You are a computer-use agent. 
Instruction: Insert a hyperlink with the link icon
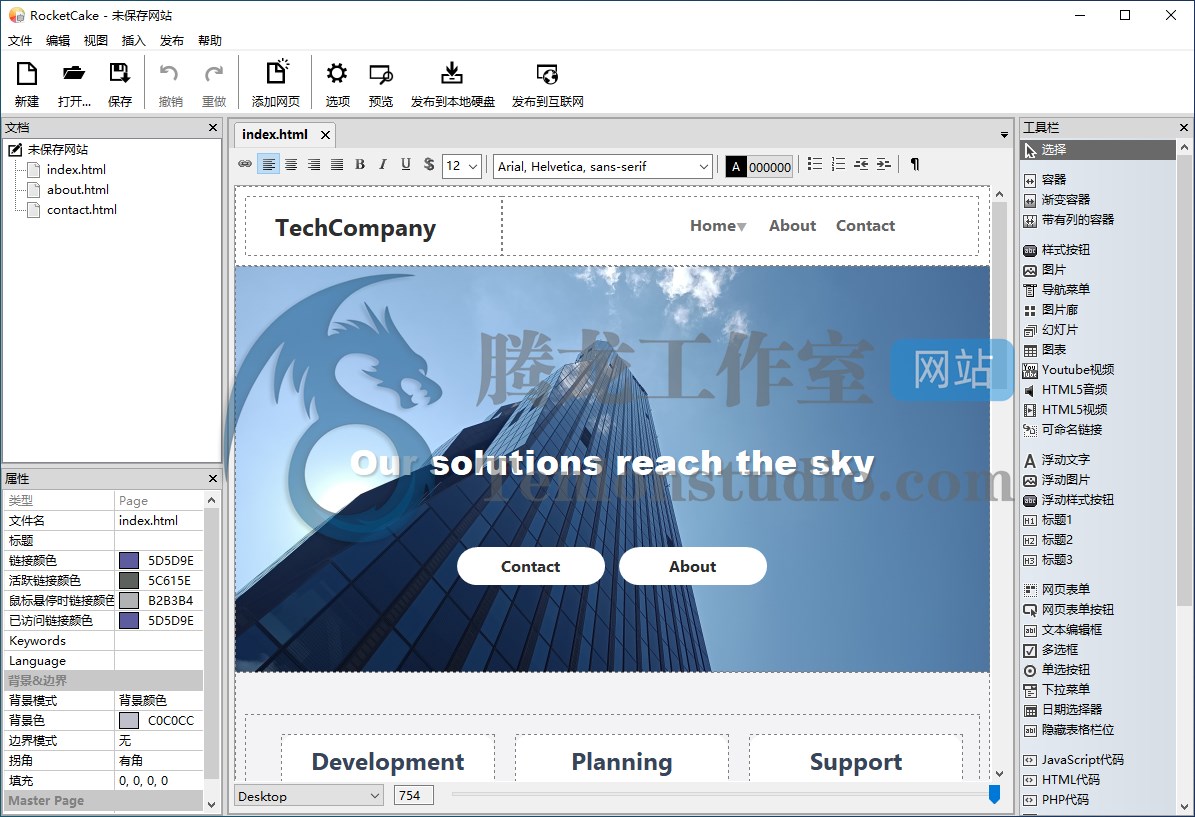pyautogui.click(x=245, y=165)
